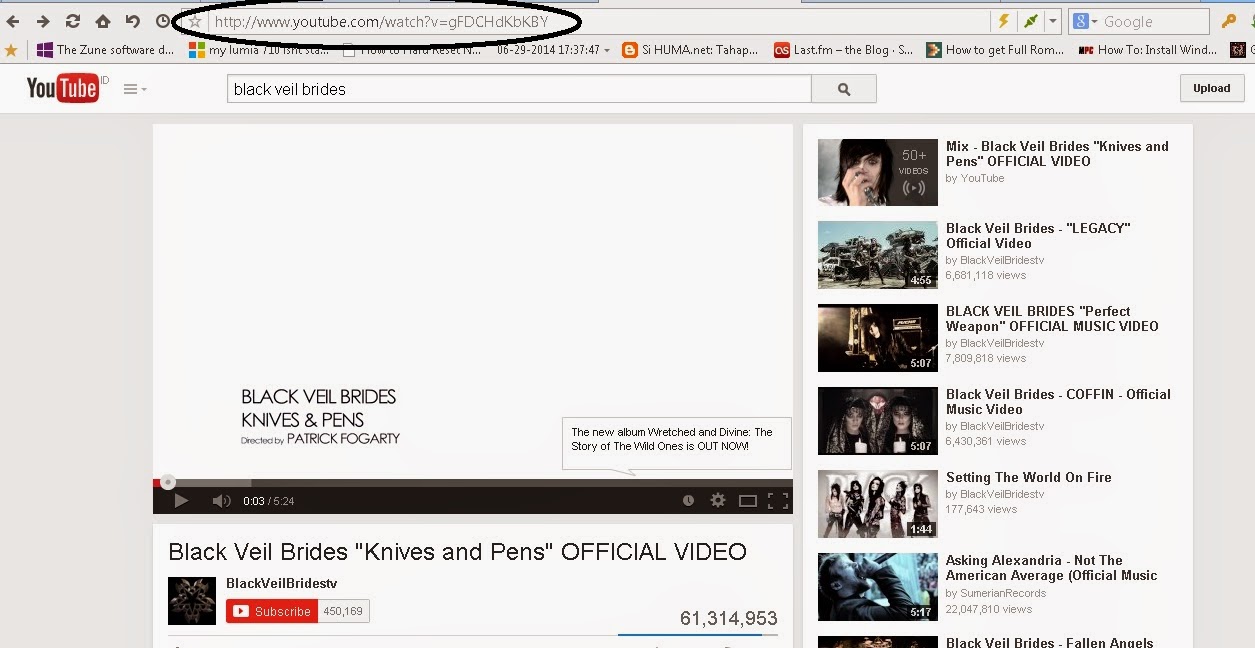Open 'How To: Install Wind...' bookmark
1255x648 pixels.
pos(1148,49)
